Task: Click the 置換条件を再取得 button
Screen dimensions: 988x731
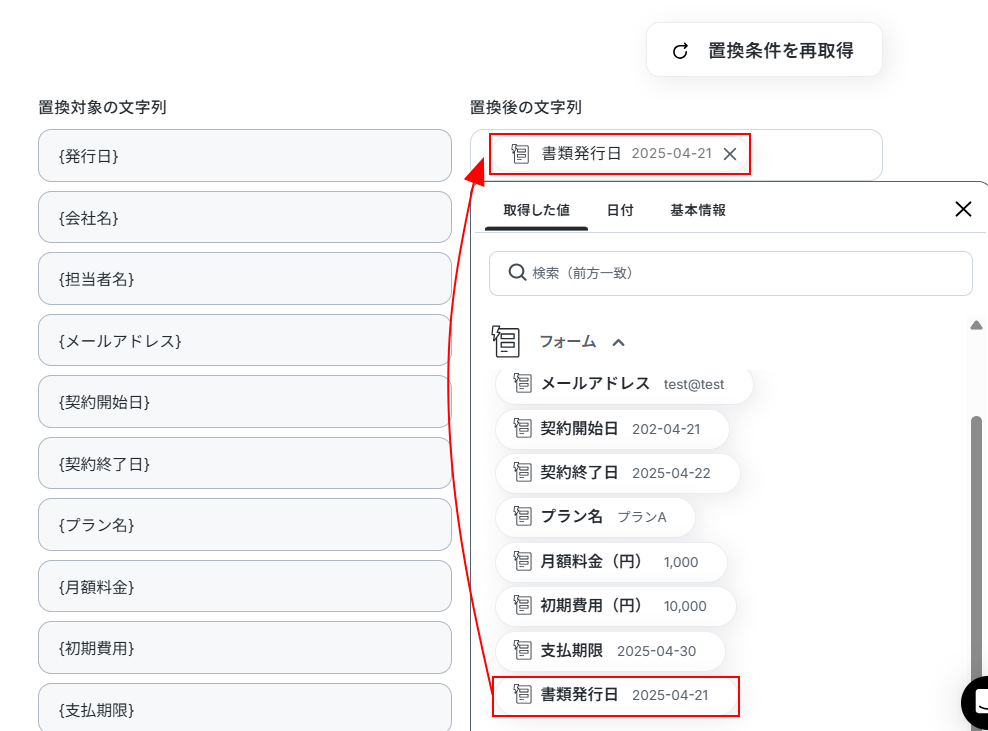Action: point(764,50)
